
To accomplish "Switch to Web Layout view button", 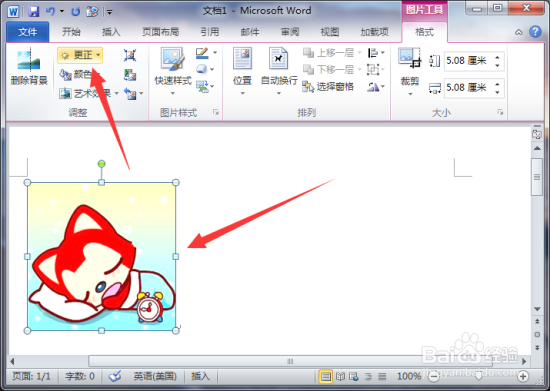I will (x=354, y=377).
